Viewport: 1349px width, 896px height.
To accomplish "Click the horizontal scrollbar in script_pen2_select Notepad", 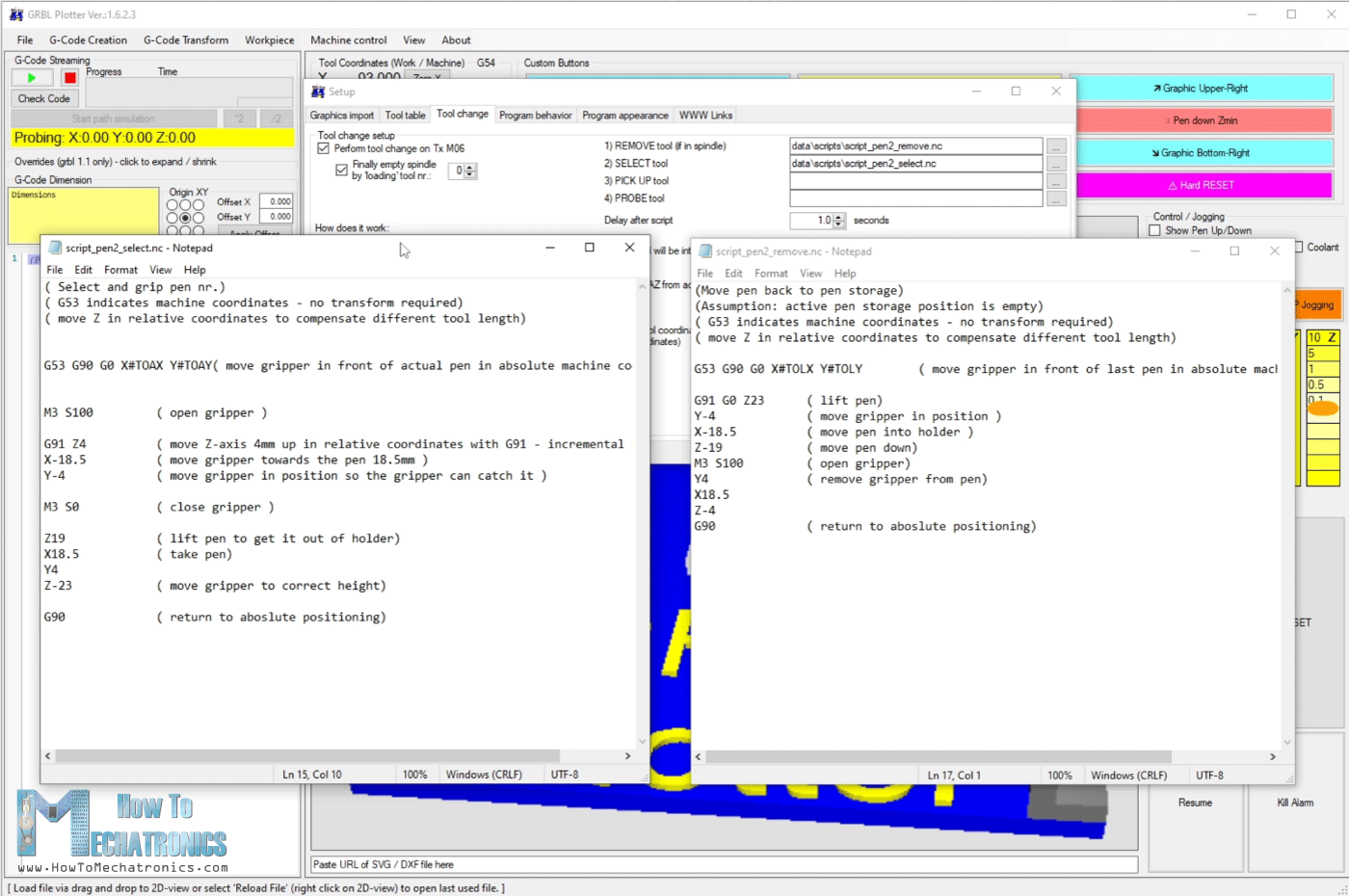I will [x=308, y=756].
